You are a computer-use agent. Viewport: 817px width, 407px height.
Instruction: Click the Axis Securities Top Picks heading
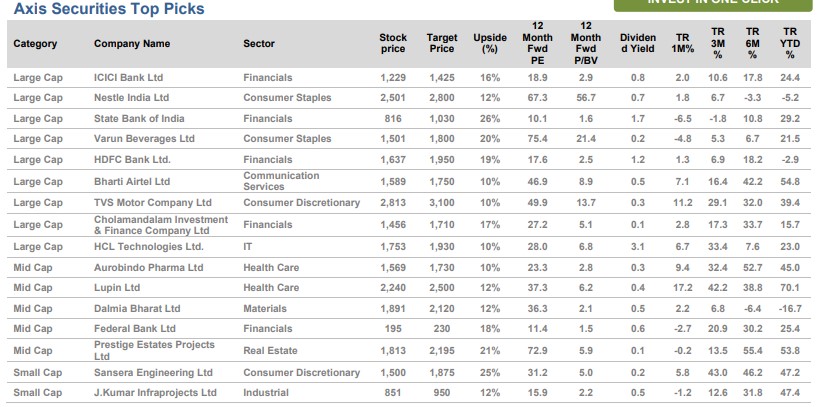[110, 10]
